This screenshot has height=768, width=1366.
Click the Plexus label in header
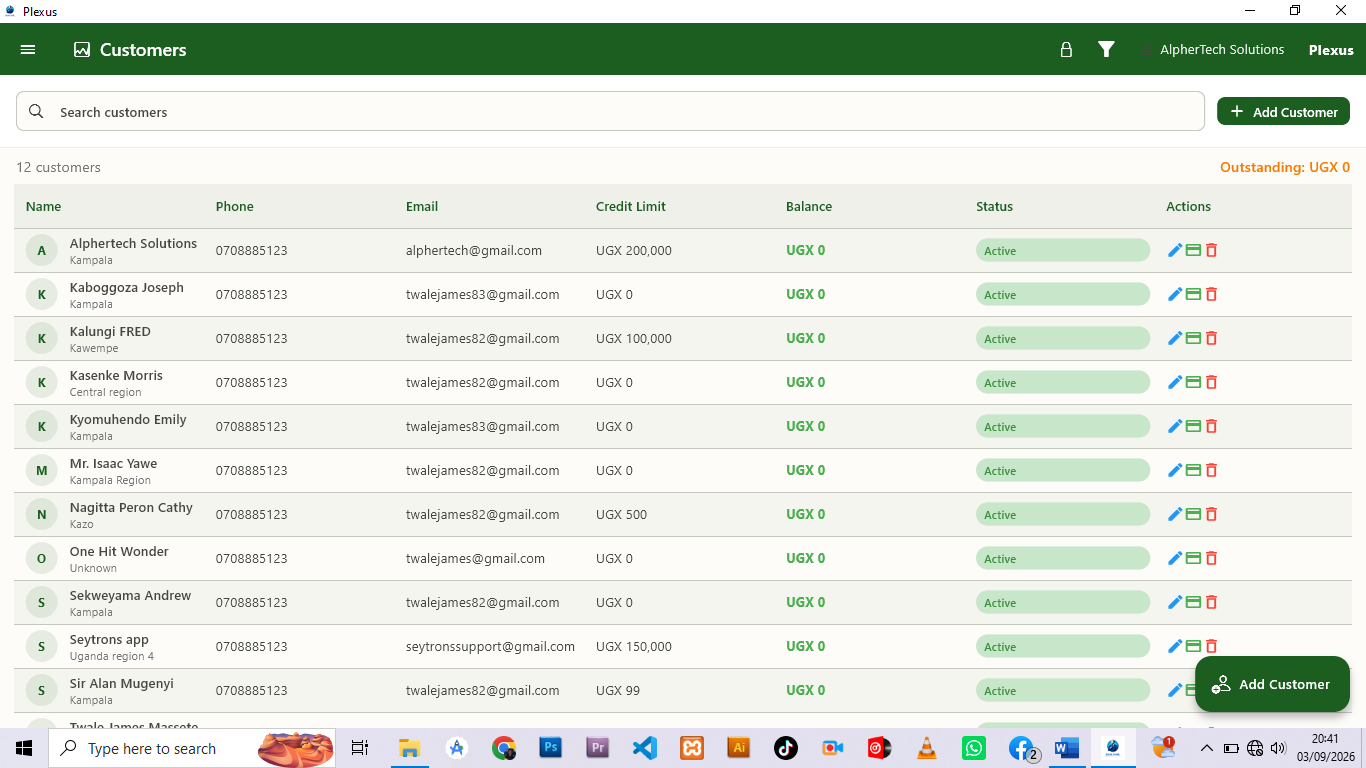(x=1331, y=50)
